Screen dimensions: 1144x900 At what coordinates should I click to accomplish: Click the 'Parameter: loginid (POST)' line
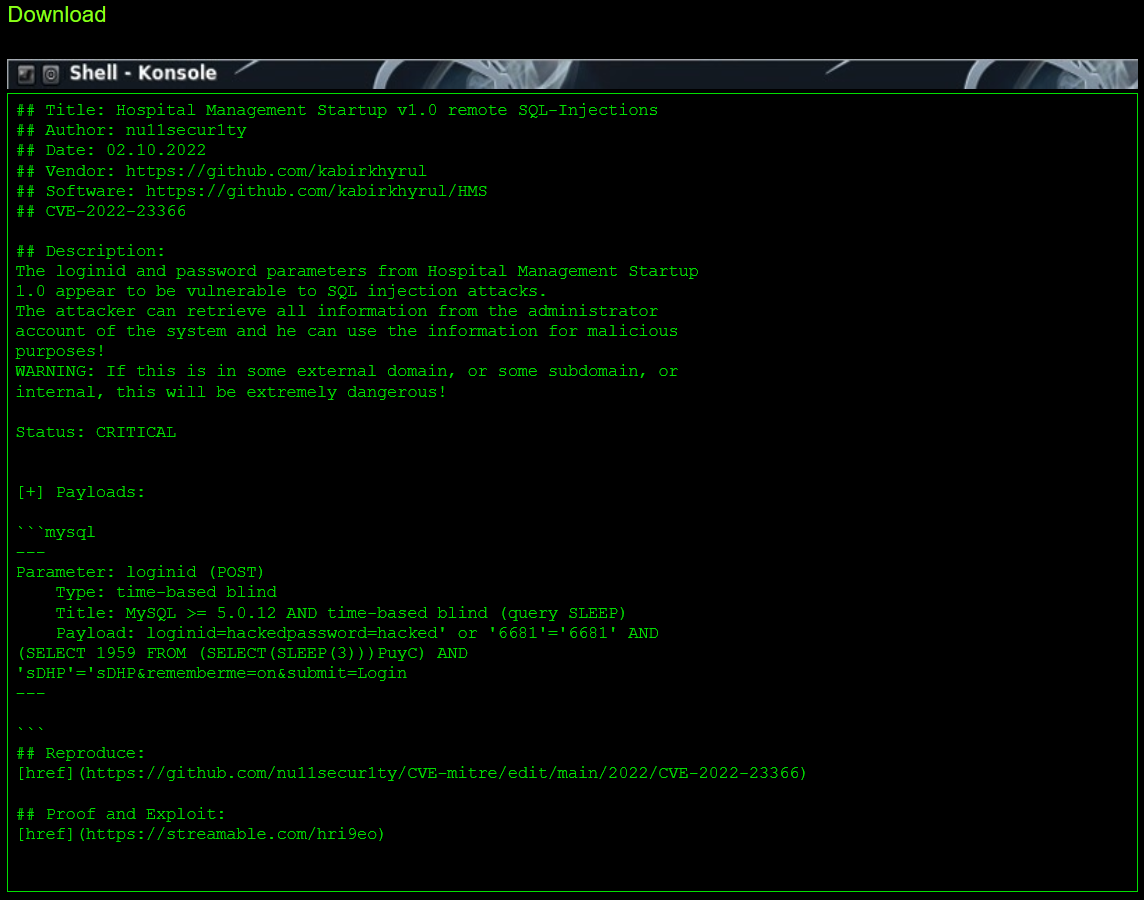tap(140, 573)
